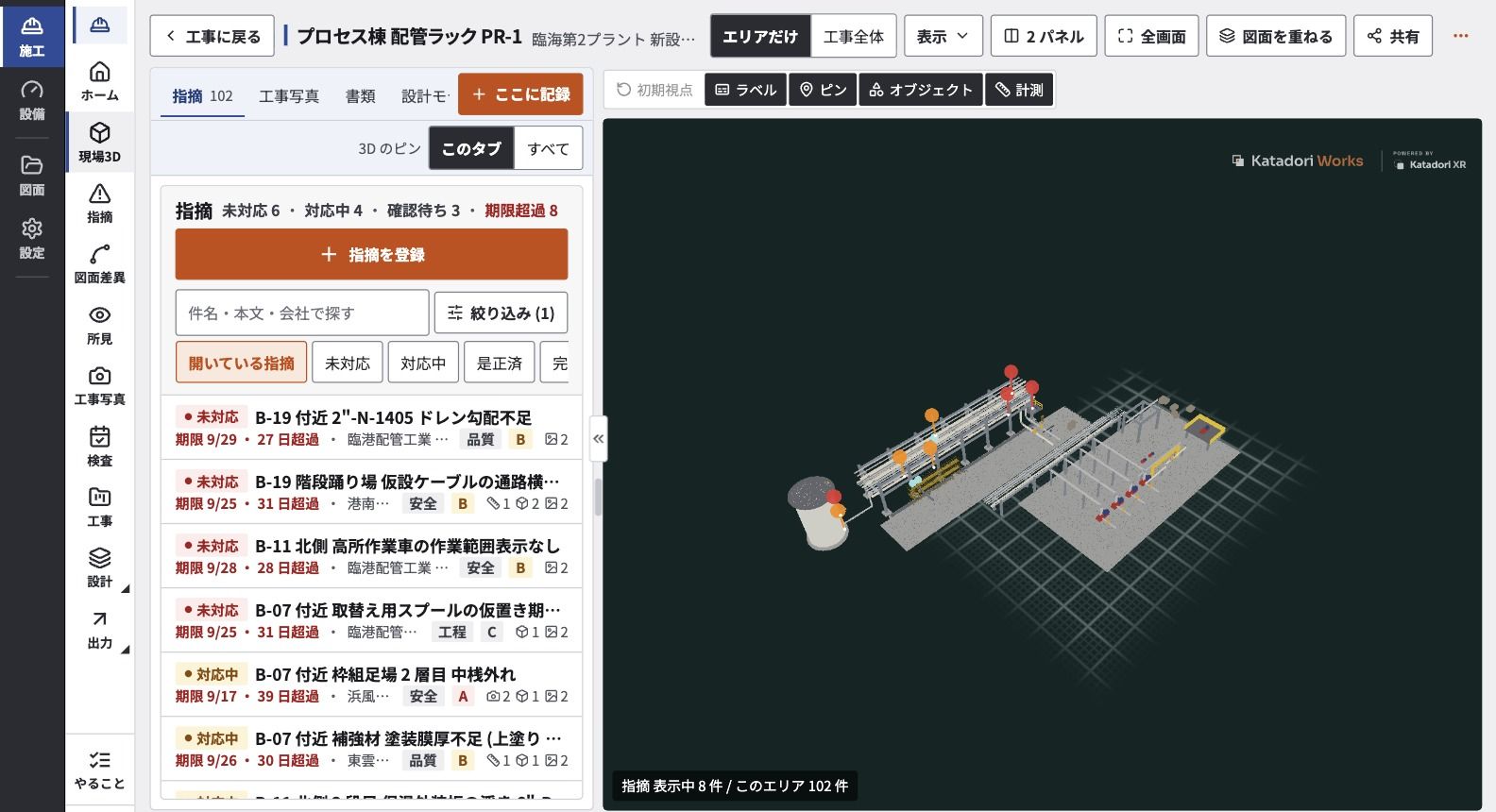Open the 設備 module
The height and width of the screenshot is (812, 1496).
pos(32,100)
